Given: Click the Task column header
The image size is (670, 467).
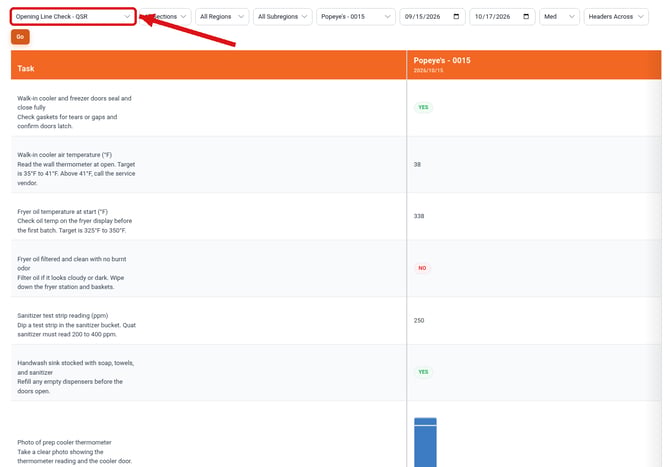Looking at the screenshot, I should (209, 65).
